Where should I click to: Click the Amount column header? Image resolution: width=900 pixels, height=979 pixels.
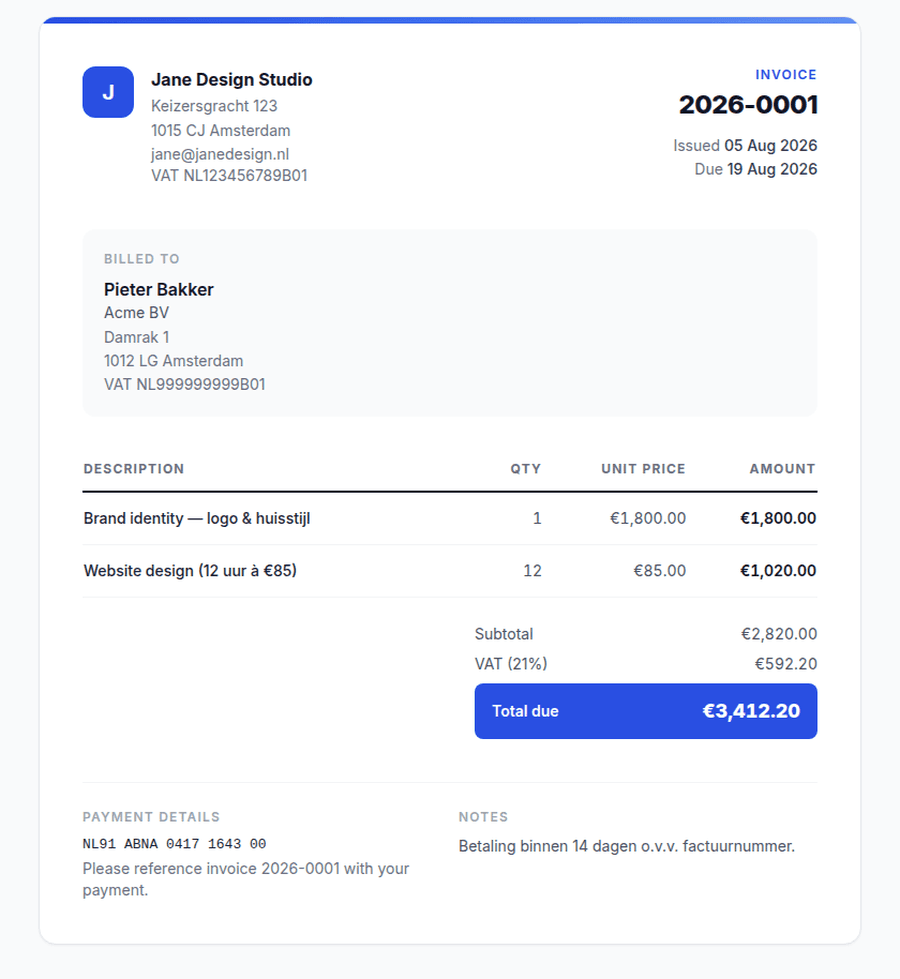point(783,469)
